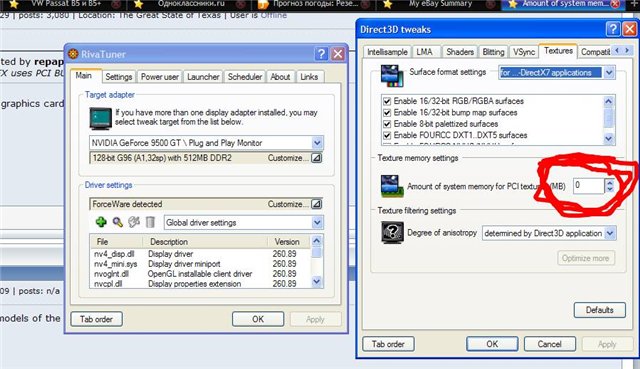Click the trash delete icon in driver settings
Screen dimensions: 640x369
[150, 222]
